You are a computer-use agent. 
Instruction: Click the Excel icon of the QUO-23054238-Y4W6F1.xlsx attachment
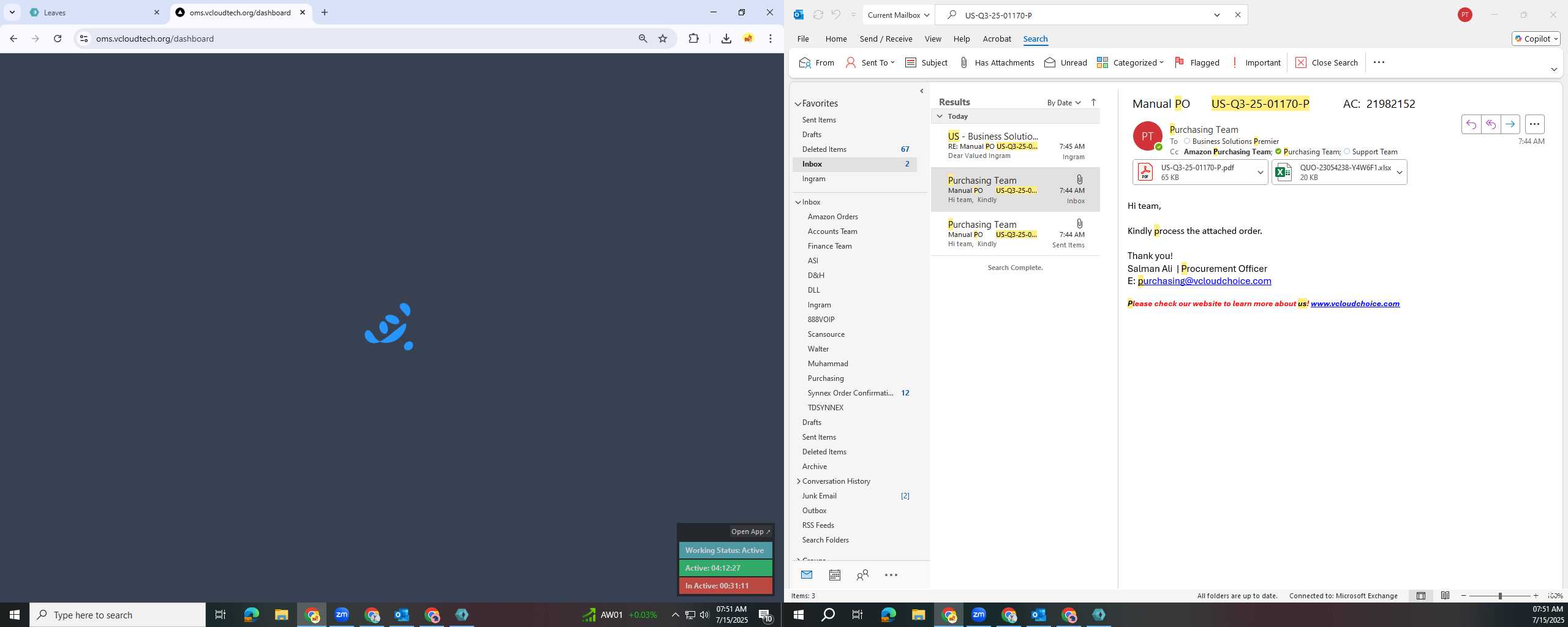click(x=1284, y=172)
